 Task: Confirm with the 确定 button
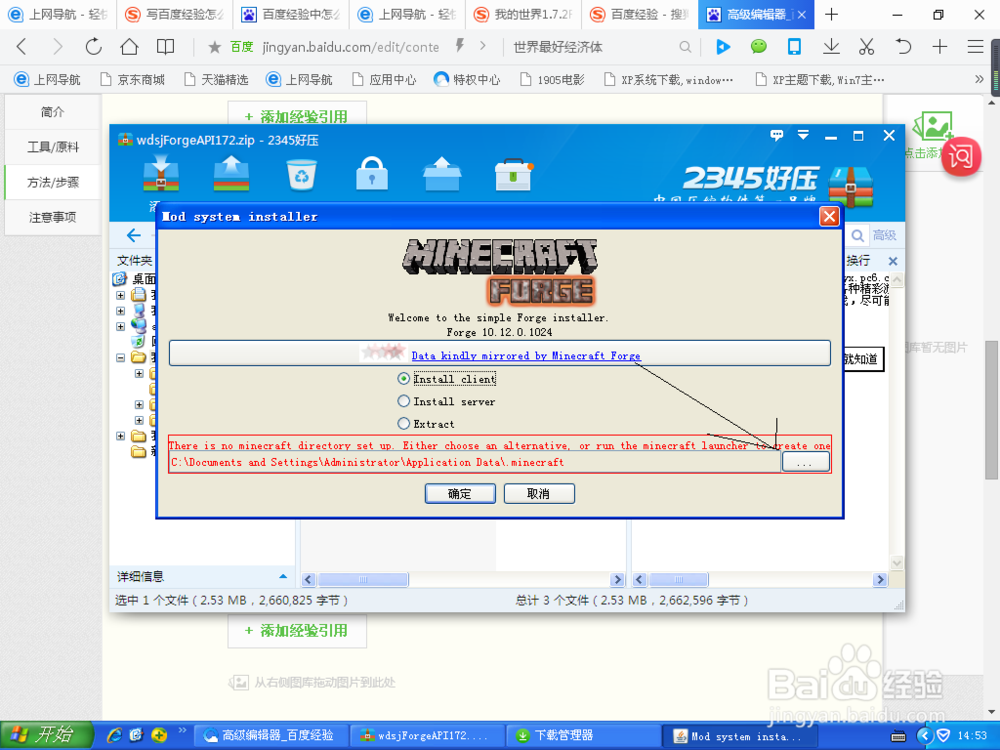[460, 494]
